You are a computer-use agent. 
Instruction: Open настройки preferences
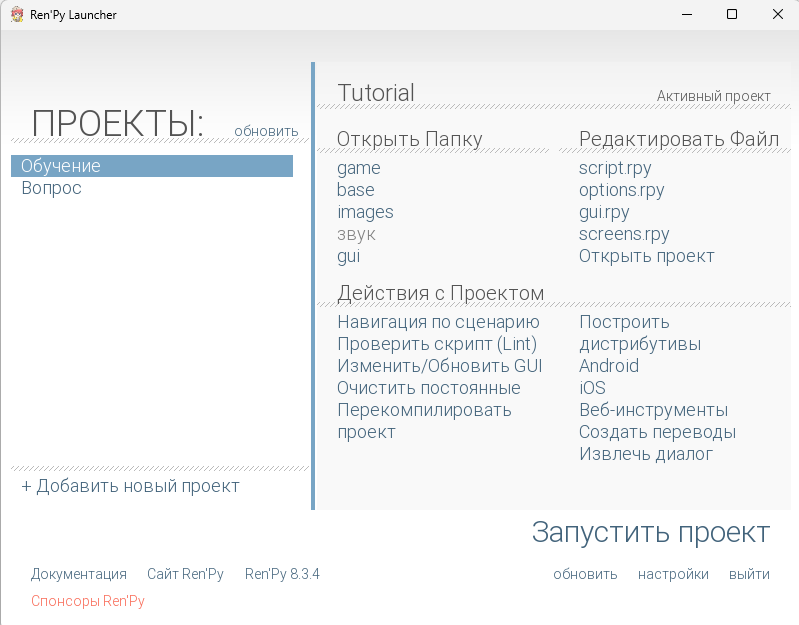(673, 575)
